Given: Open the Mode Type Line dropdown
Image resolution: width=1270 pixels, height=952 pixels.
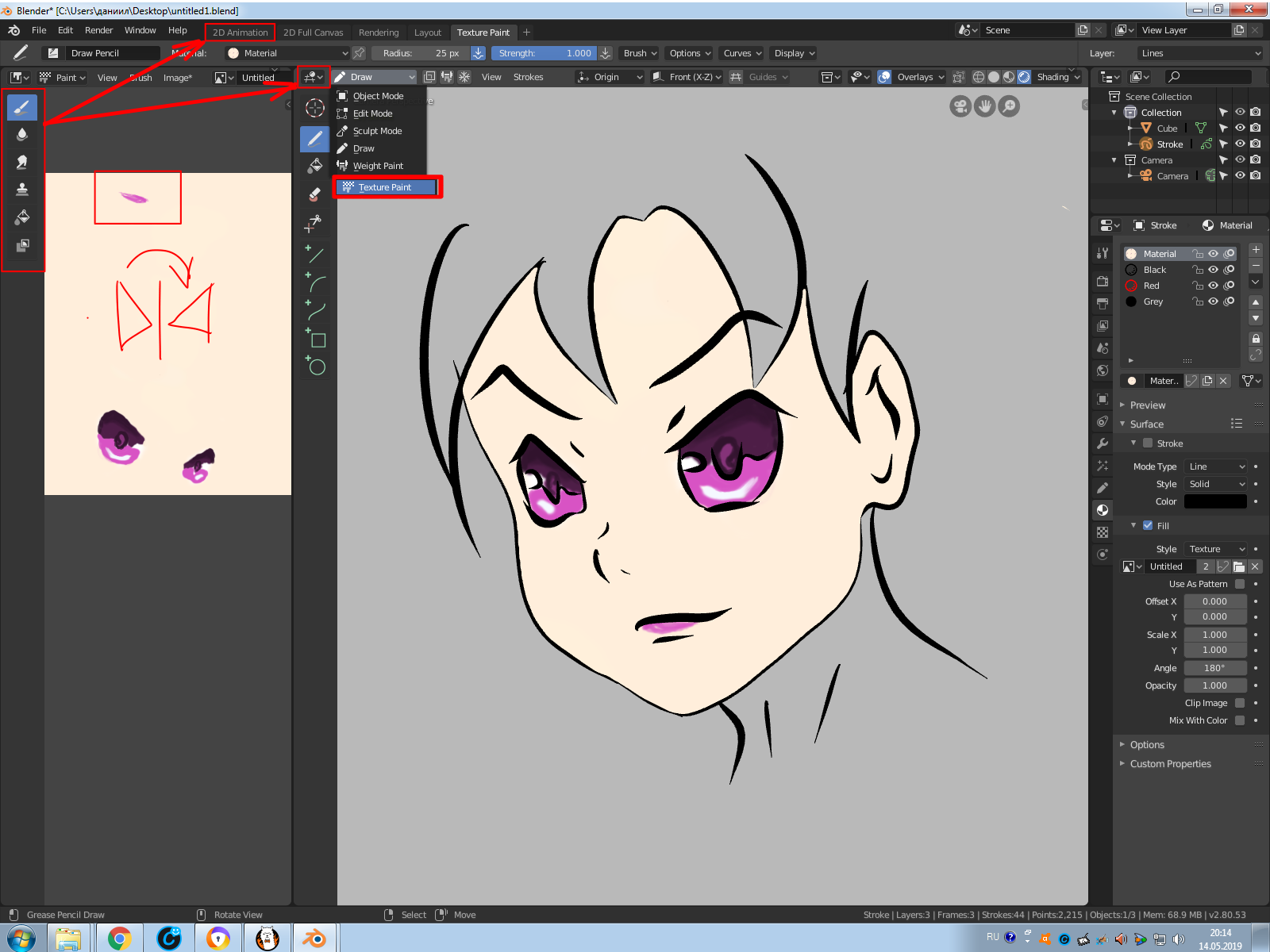Looking at the screenshot, I should tap(1216, 466).
